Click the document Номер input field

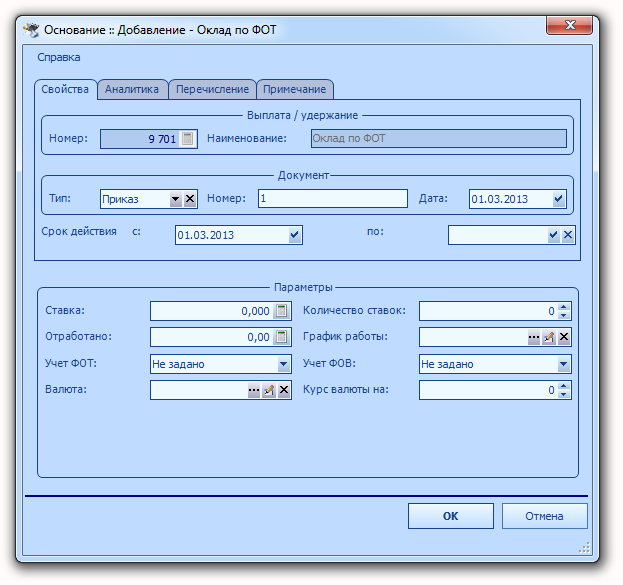point(333,199)
